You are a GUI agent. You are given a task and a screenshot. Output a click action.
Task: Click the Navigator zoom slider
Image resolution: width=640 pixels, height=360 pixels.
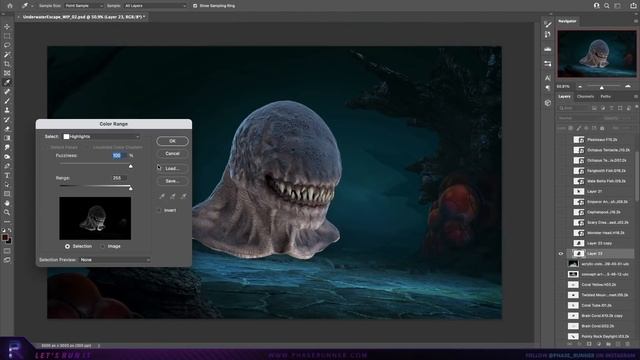602,87
